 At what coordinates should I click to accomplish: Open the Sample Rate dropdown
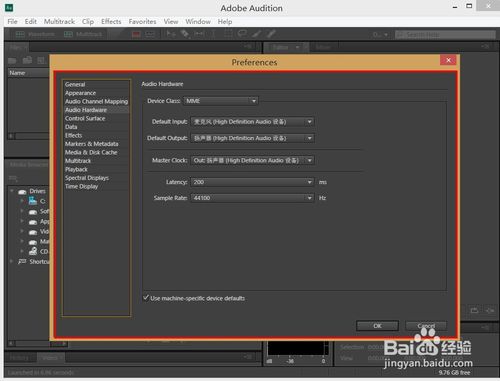(x=252, y=198)
